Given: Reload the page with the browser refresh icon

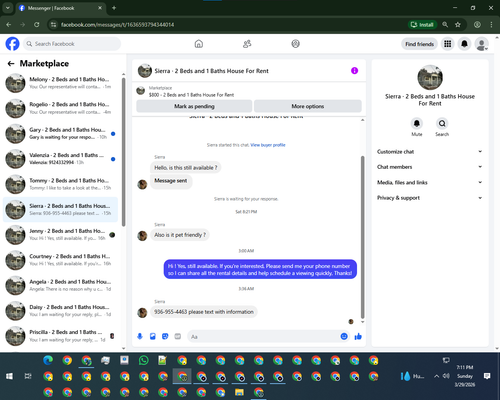Looking at the screenshot, I should 37,24.
